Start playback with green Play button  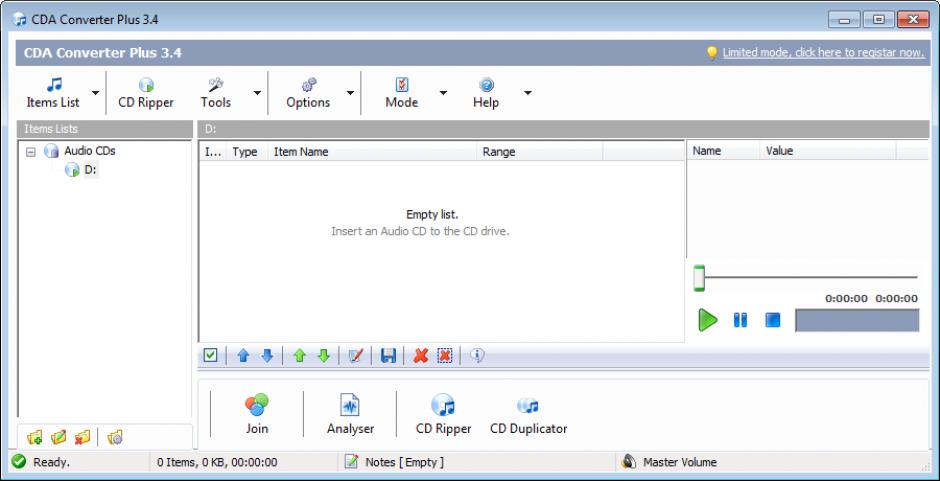coord(707,320)
